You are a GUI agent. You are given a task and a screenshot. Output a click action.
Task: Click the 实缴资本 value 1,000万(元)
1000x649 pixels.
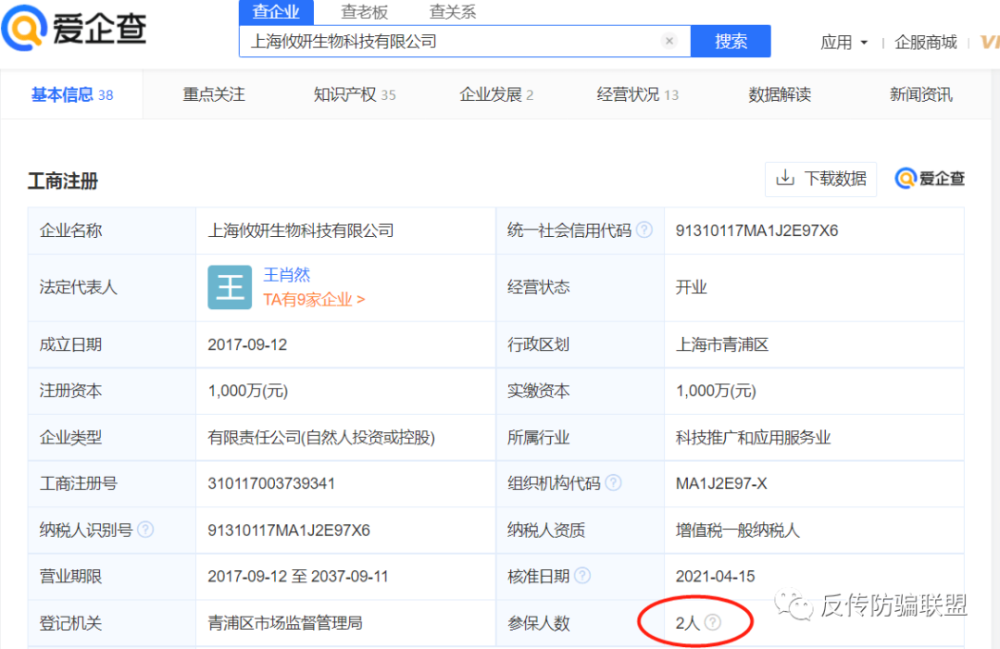(x=716, y=391)
